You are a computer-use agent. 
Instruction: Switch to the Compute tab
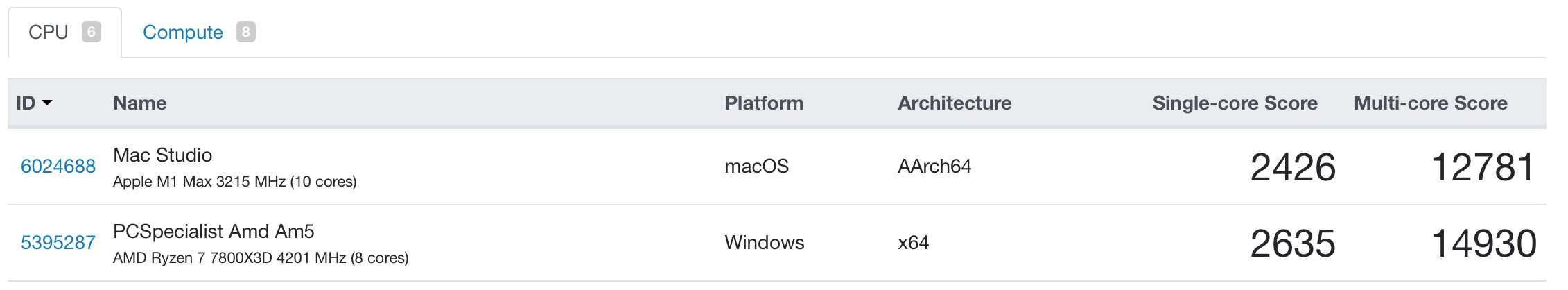[x=199, y=33]
